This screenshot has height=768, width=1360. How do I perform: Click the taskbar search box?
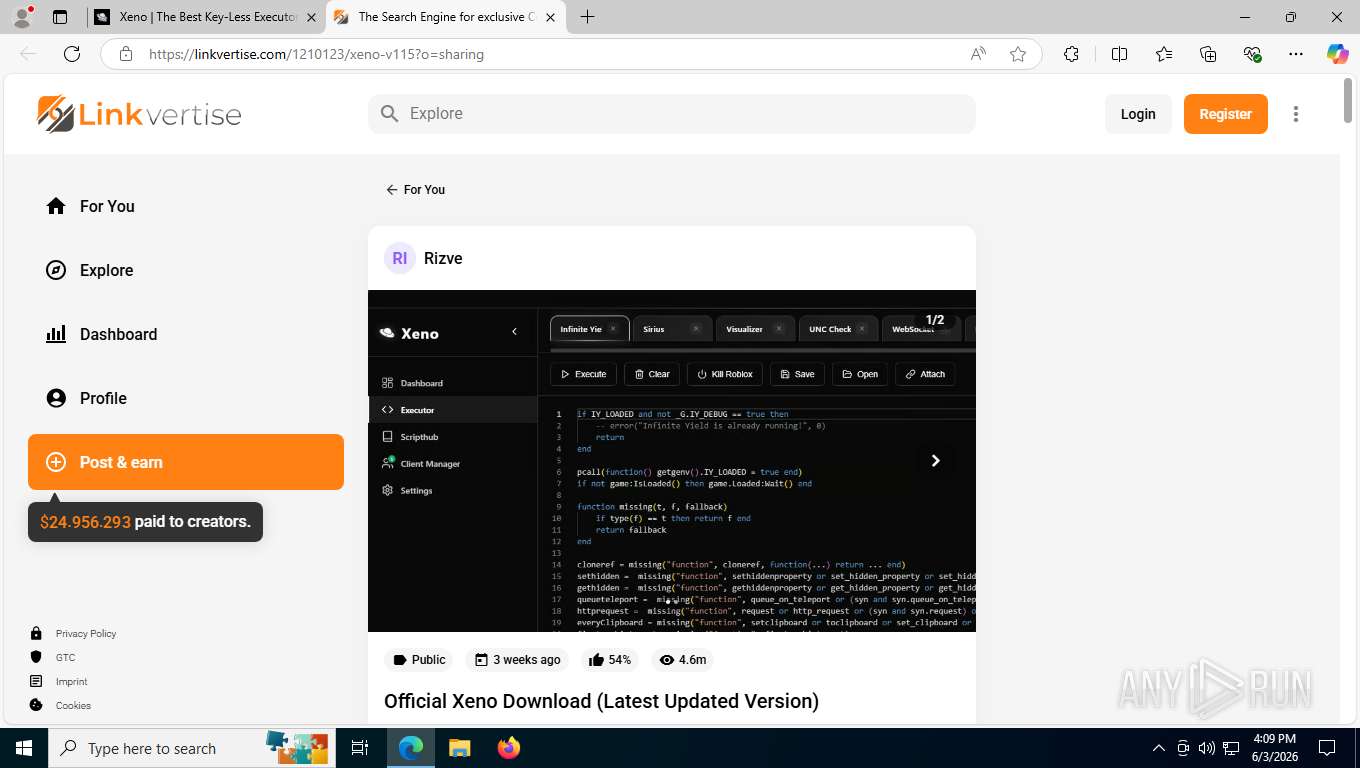click(x=190, y=748)
